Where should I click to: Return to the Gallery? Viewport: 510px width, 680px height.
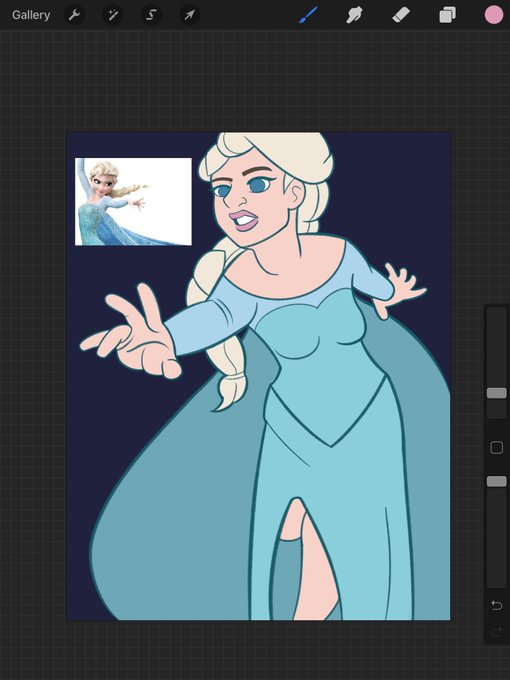(x=31, y=15)
